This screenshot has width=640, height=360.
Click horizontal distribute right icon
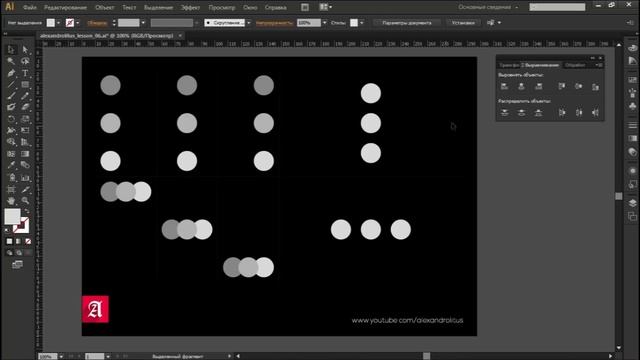click(596, 113)
